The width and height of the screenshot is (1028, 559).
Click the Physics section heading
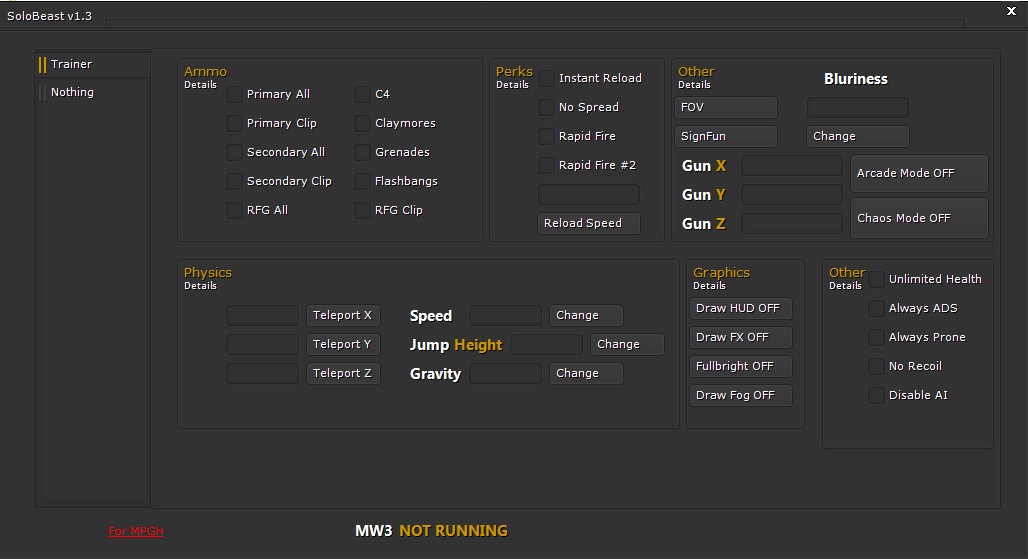(x=208, y=273)
